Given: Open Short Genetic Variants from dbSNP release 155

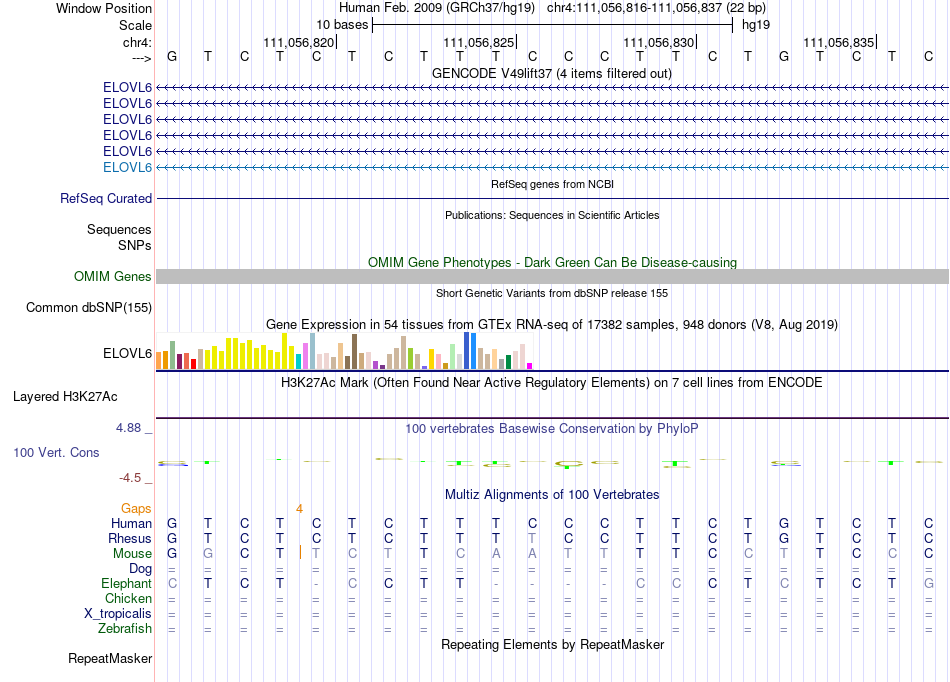Looking at the screenshot, I should pos(552,293).
